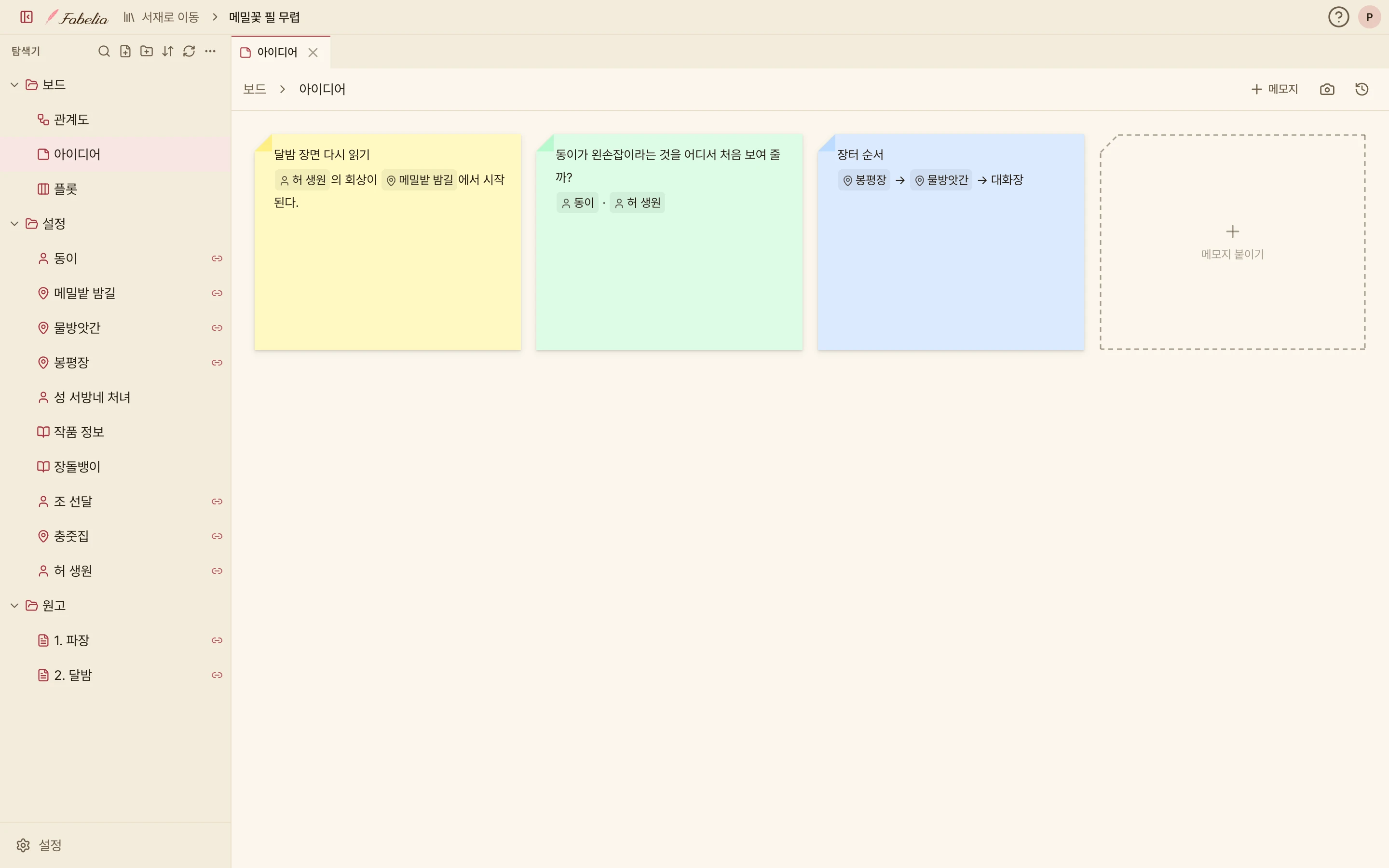Click the 메밀밭 밤길 tag in yellow note
Screen dimensions: 1389x868
[x=419, y=180]
